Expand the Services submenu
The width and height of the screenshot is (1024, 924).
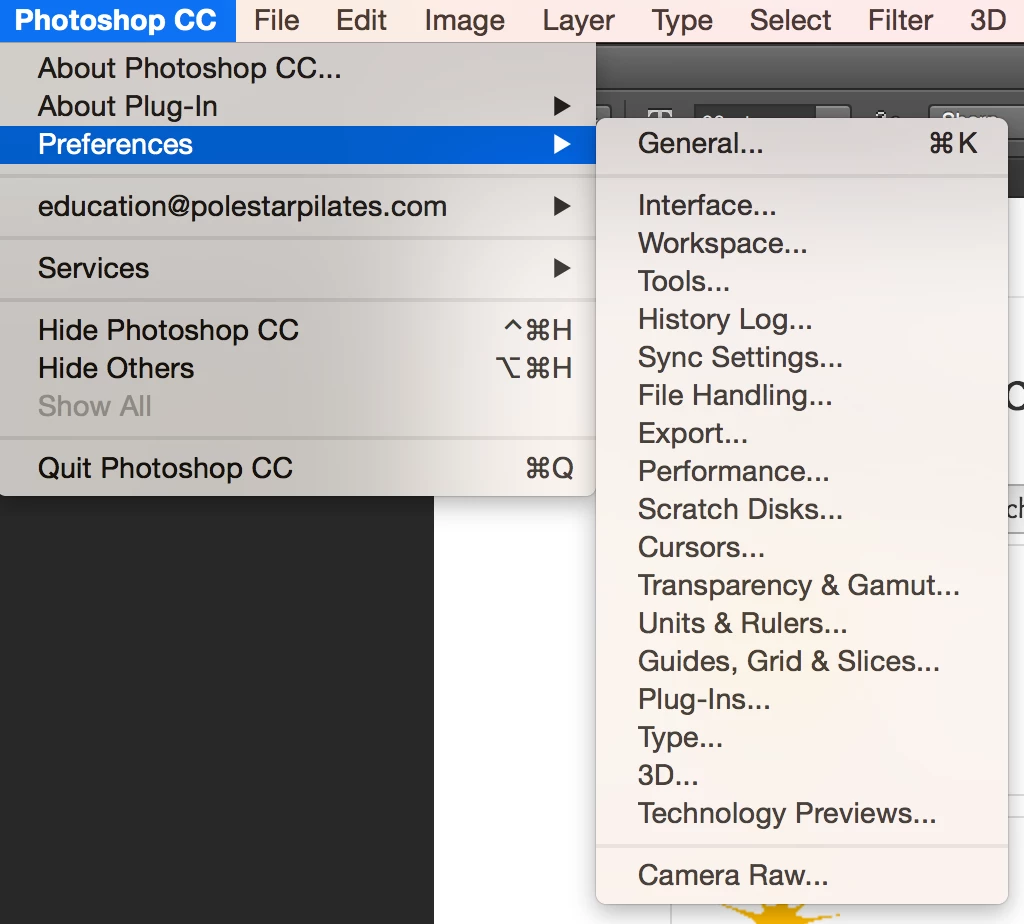click(x=298, y=268)
